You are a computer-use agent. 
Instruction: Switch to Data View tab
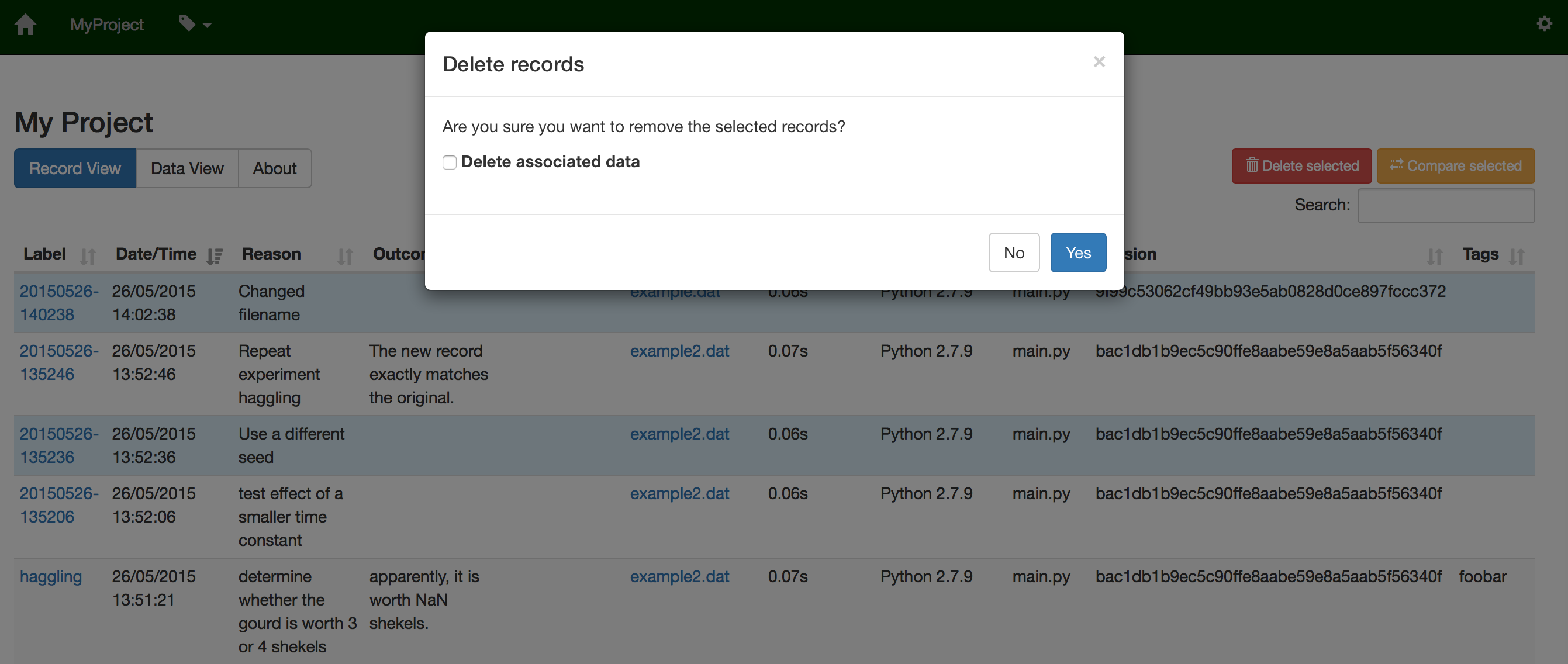pyautogui.click(x=187, y=168)
